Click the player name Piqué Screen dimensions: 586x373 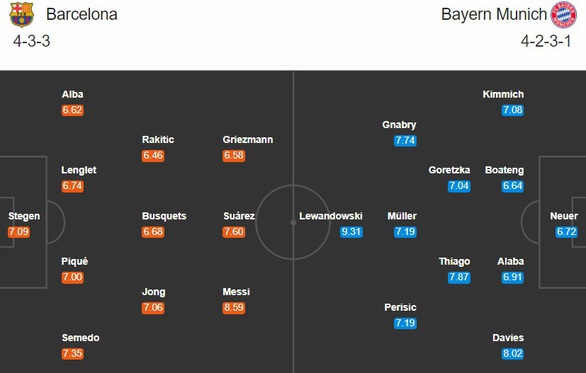coord(75,261)
